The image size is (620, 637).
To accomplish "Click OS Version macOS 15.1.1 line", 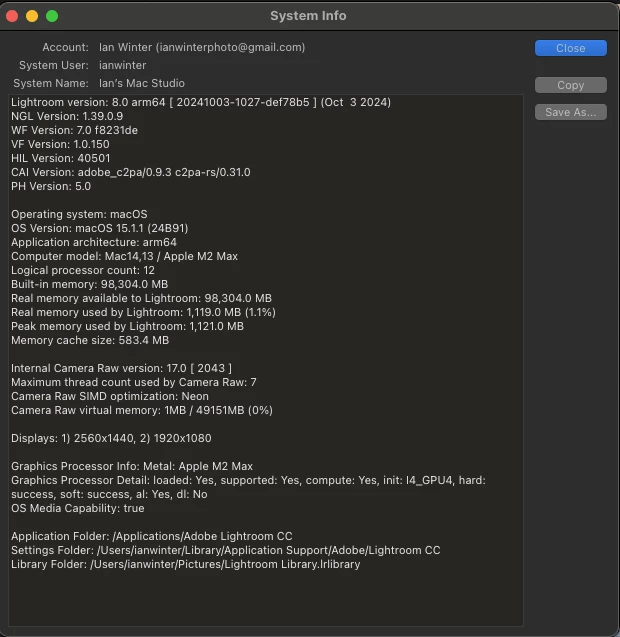I will click(100, 228).
